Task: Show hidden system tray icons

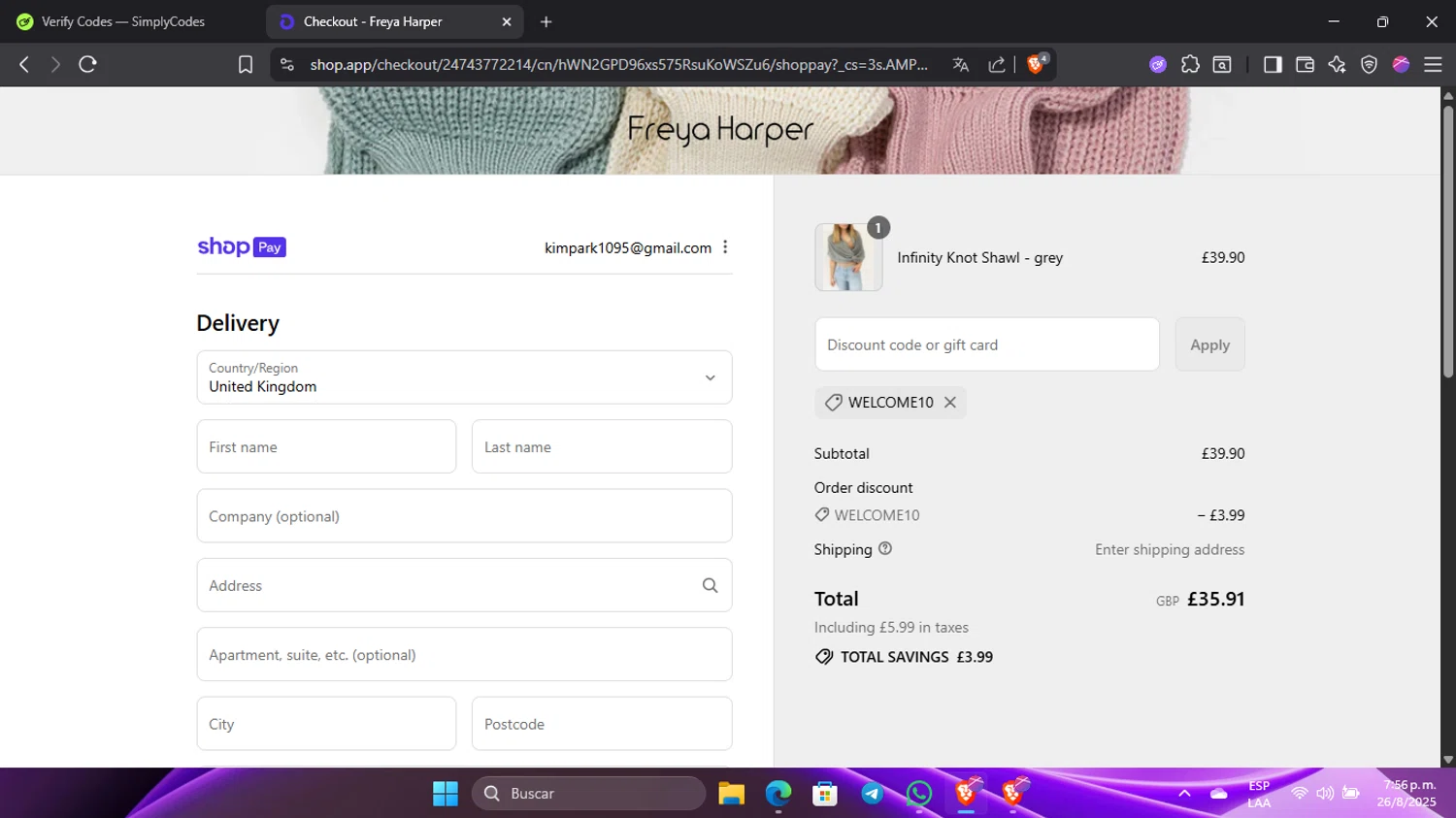Action: point(1184,794)
